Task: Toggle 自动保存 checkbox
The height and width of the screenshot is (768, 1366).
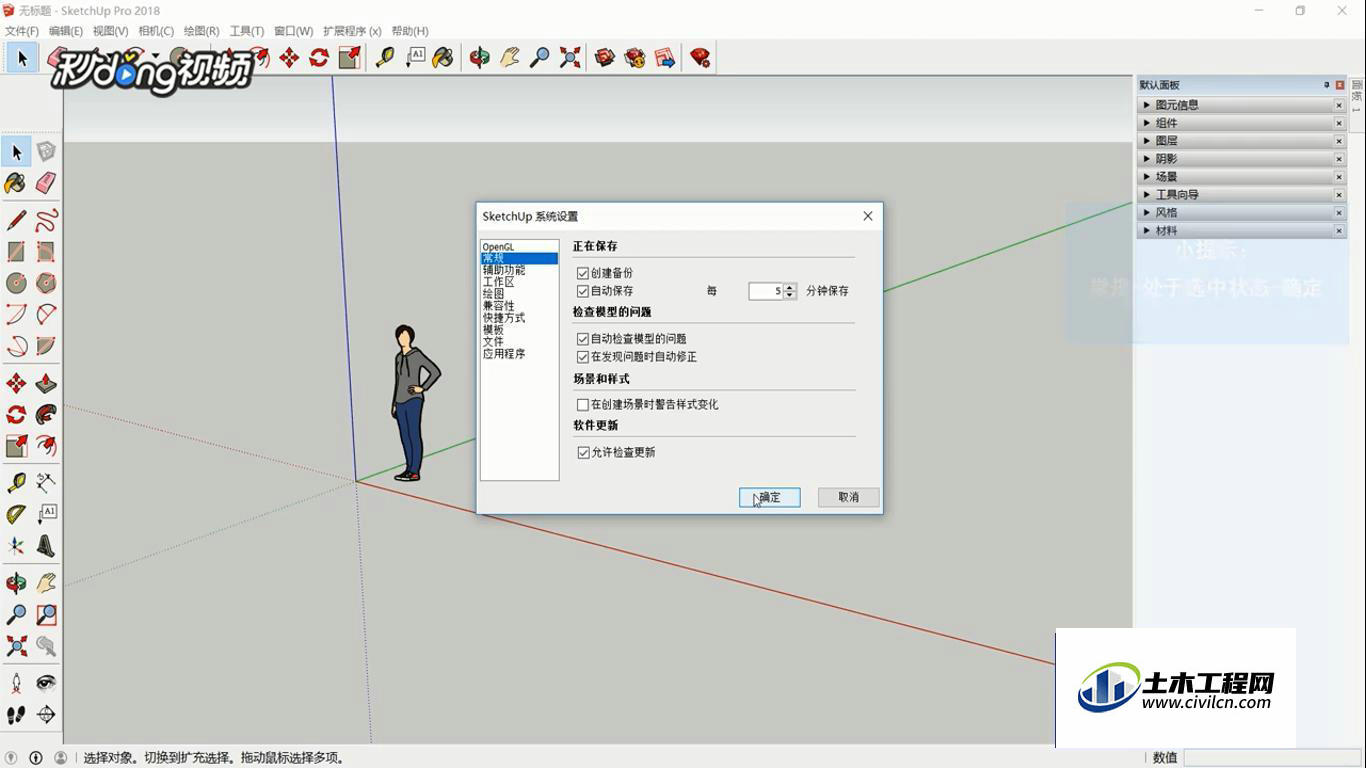Action: coord(583,291)
